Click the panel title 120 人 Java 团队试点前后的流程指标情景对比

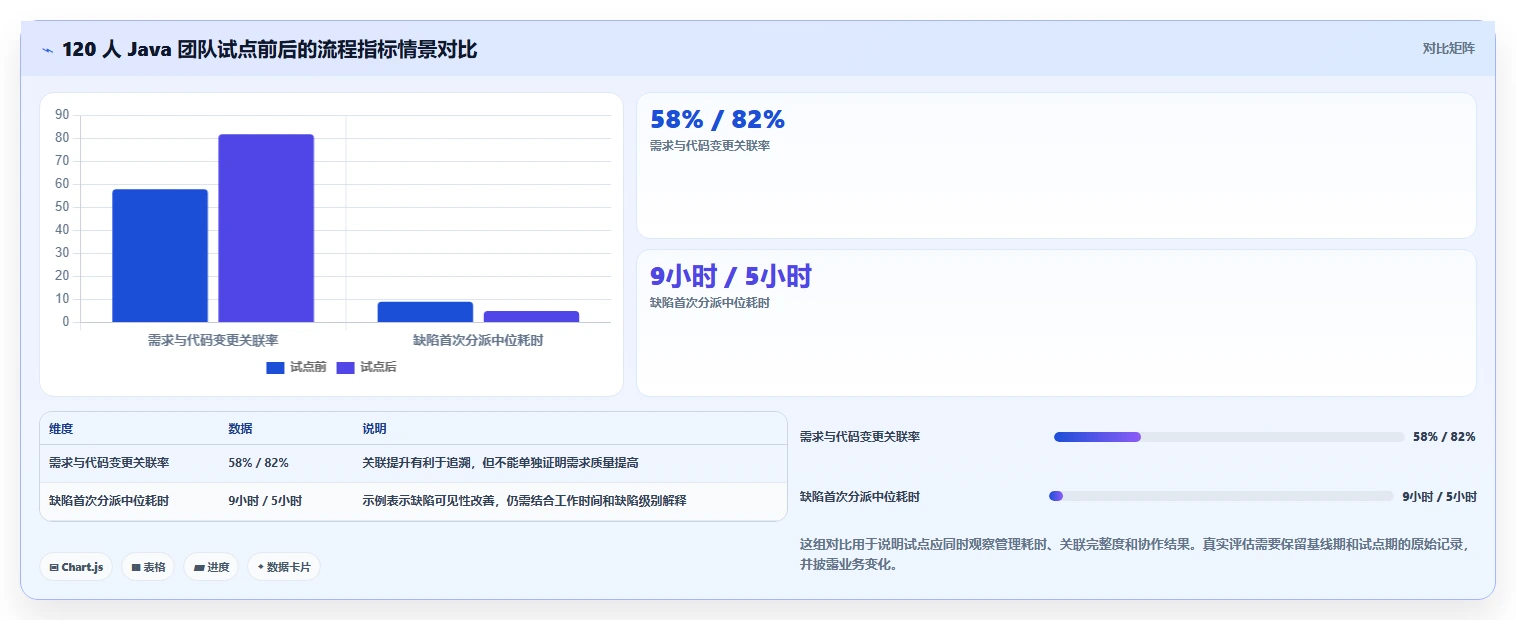pos(270,49)
